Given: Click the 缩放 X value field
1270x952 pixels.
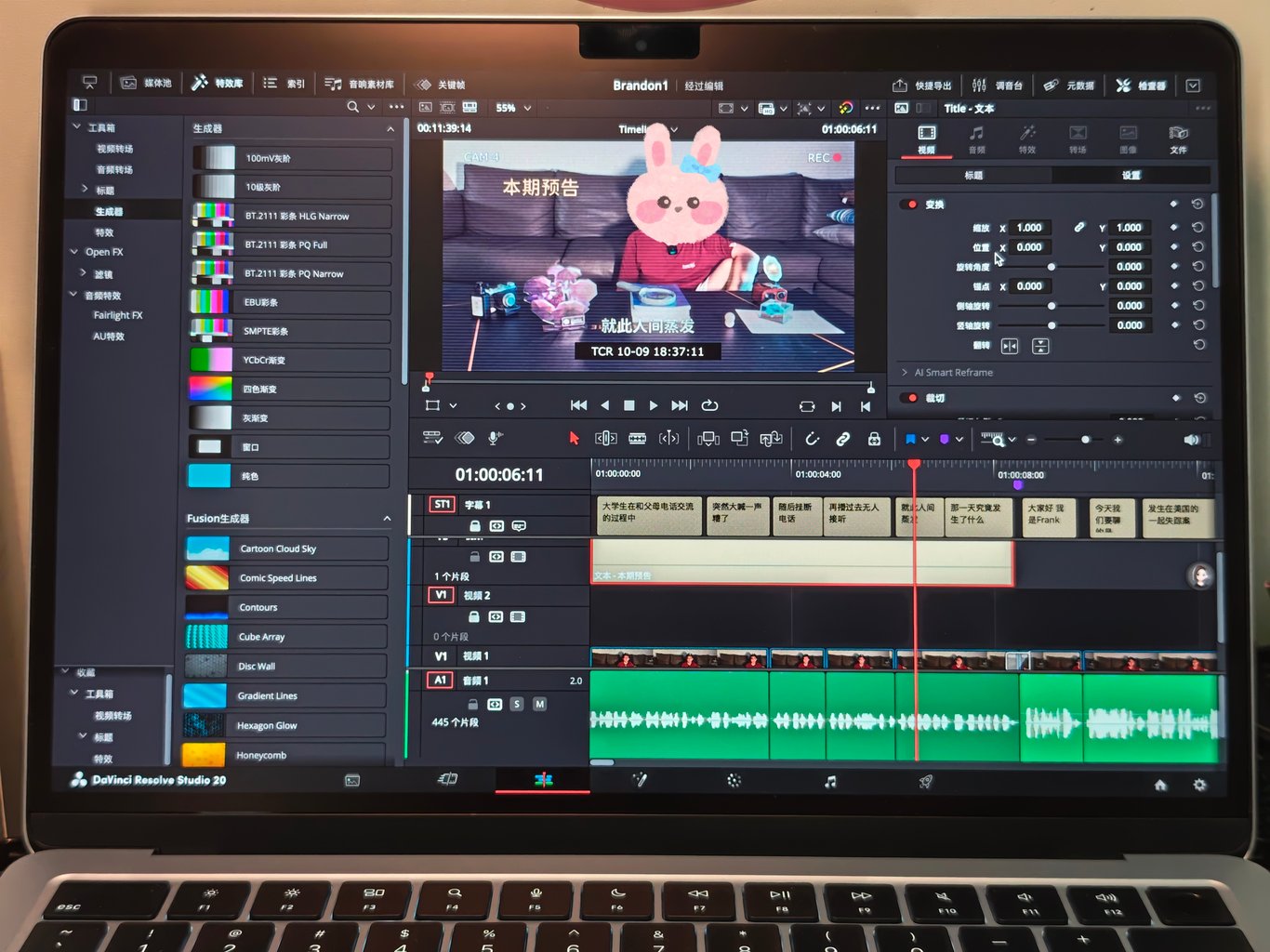Looking at the screenshot, I should point(1030,228).
